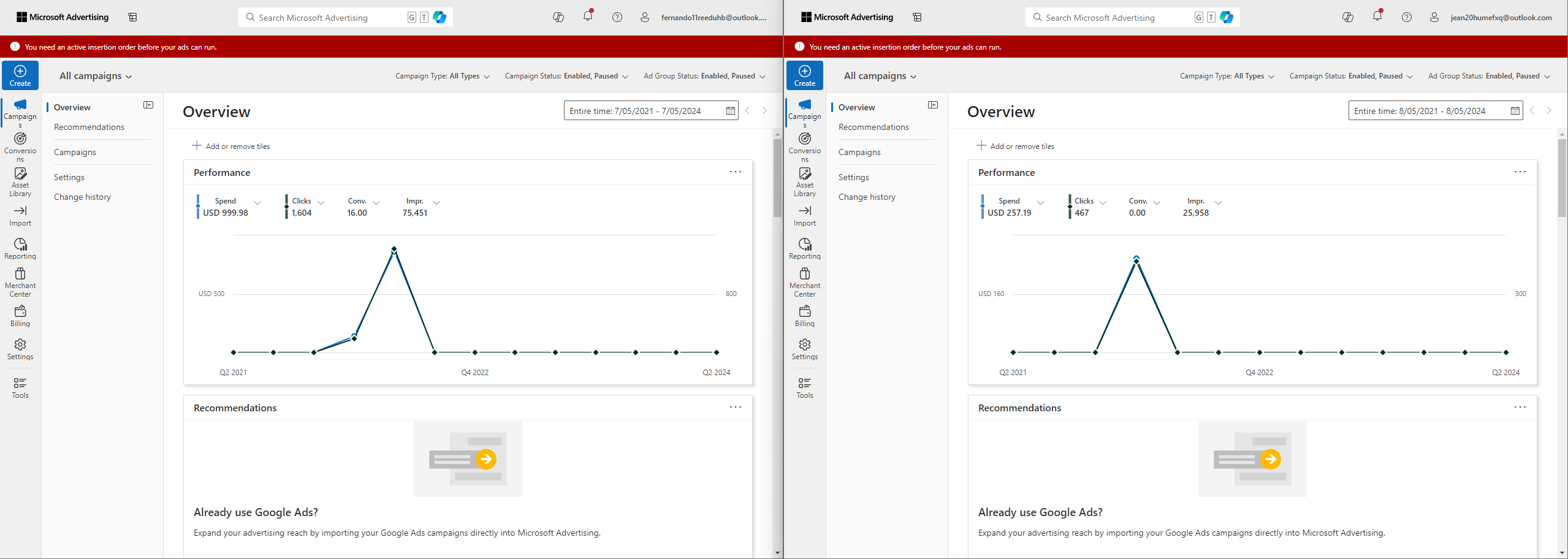The image size is (1568, 559).
Task: Click previous date range arrow in left window
Action: click(x=747, y=111)
